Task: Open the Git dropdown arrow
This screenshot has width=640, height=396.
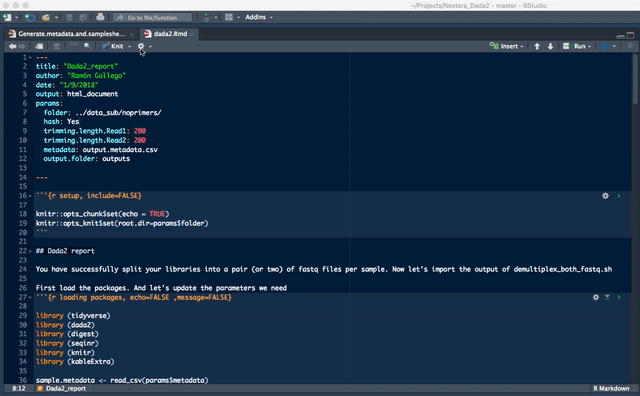Action: 216,18
